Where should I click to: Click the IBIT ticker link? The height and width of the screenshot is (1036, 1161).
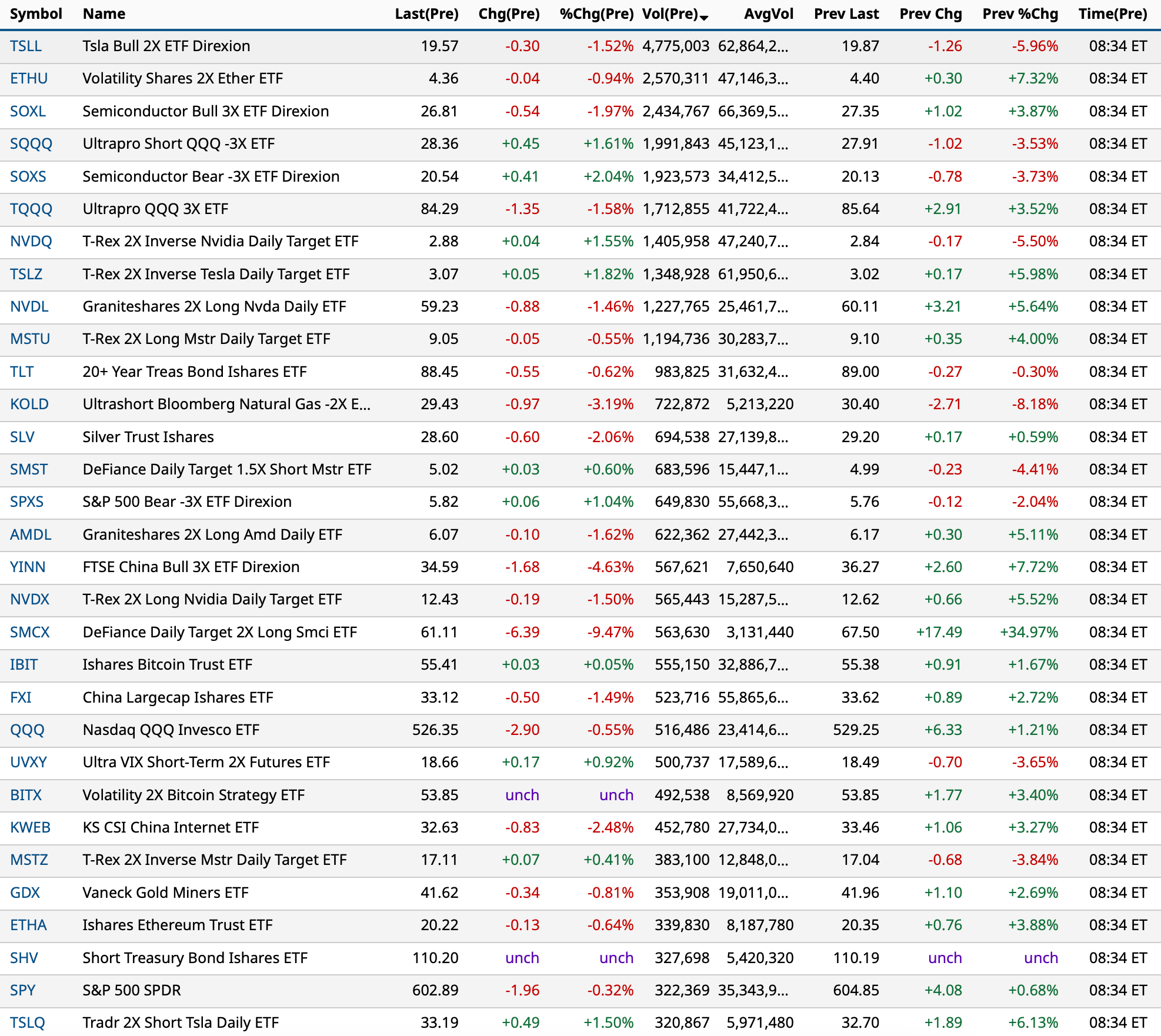(24, 664)
